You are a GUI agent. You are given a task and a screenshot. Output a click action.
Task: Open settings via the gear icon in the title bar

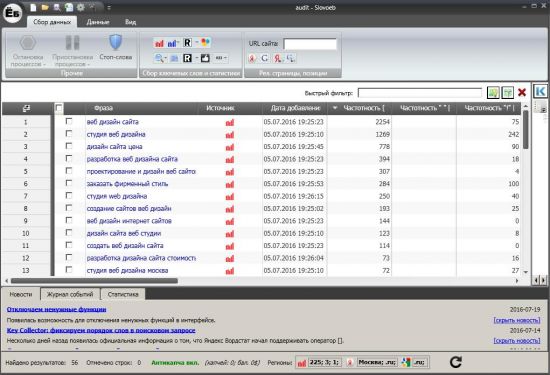80,7
